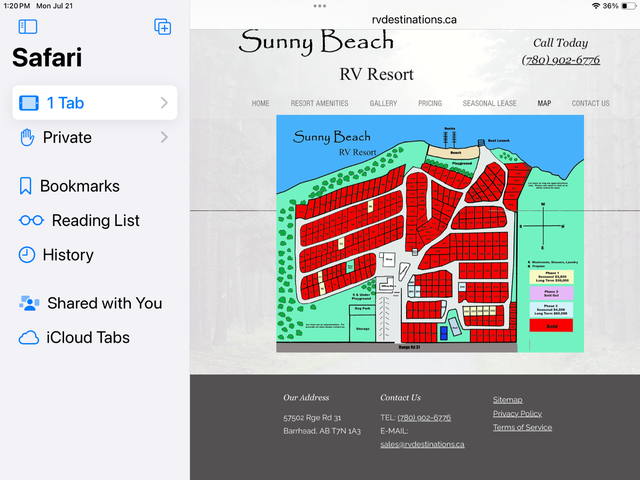
Task: Open the Pricing menu page
Action: click(x=430, y=103)
